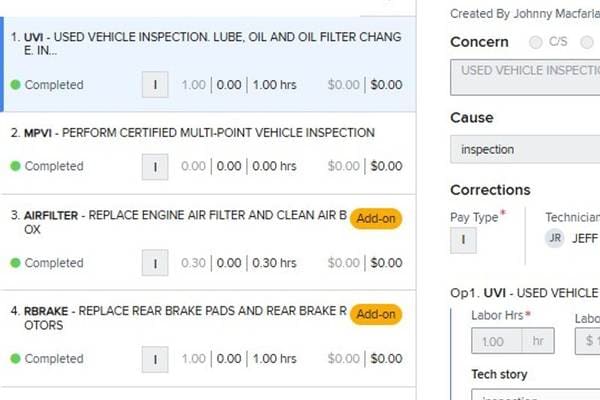Click the pay type I box on MPVI row
The image size is (600, 400).
pos(155,167)
